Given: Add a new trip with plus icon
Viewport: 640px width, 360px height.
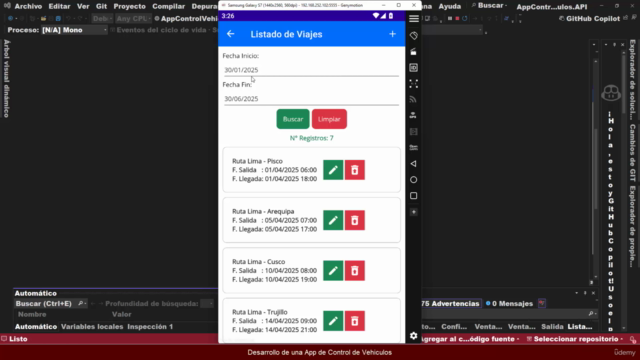Looking at the screenshot, I should (392, 34).
